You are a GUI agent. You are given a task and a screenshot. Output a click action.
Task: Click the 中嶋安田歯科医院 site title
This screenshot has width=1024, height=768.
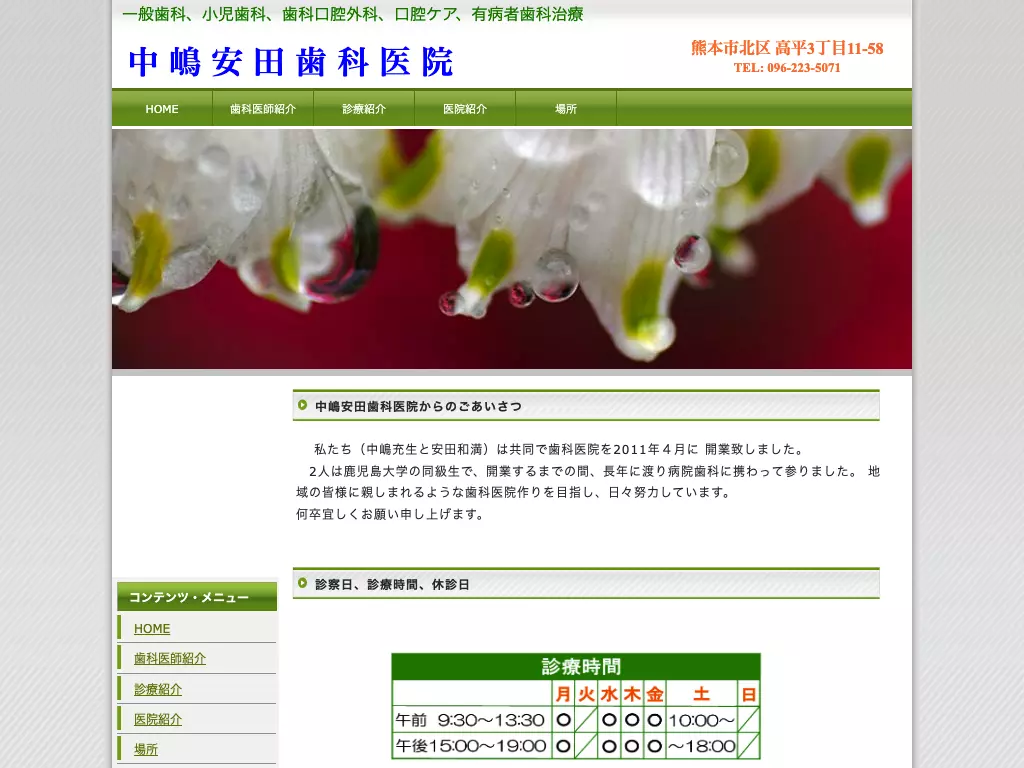click(x=291, y=62)
